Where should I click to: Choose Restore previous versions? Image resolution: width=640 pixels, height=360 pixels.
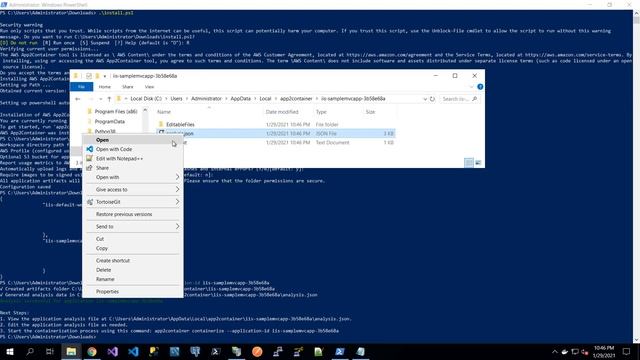[x=133, y=214]
